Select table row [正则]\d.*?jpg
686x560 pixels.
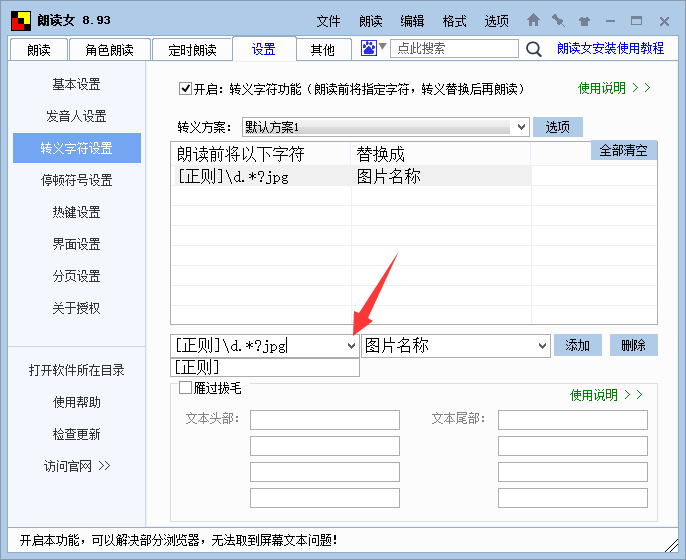(351, 176)
